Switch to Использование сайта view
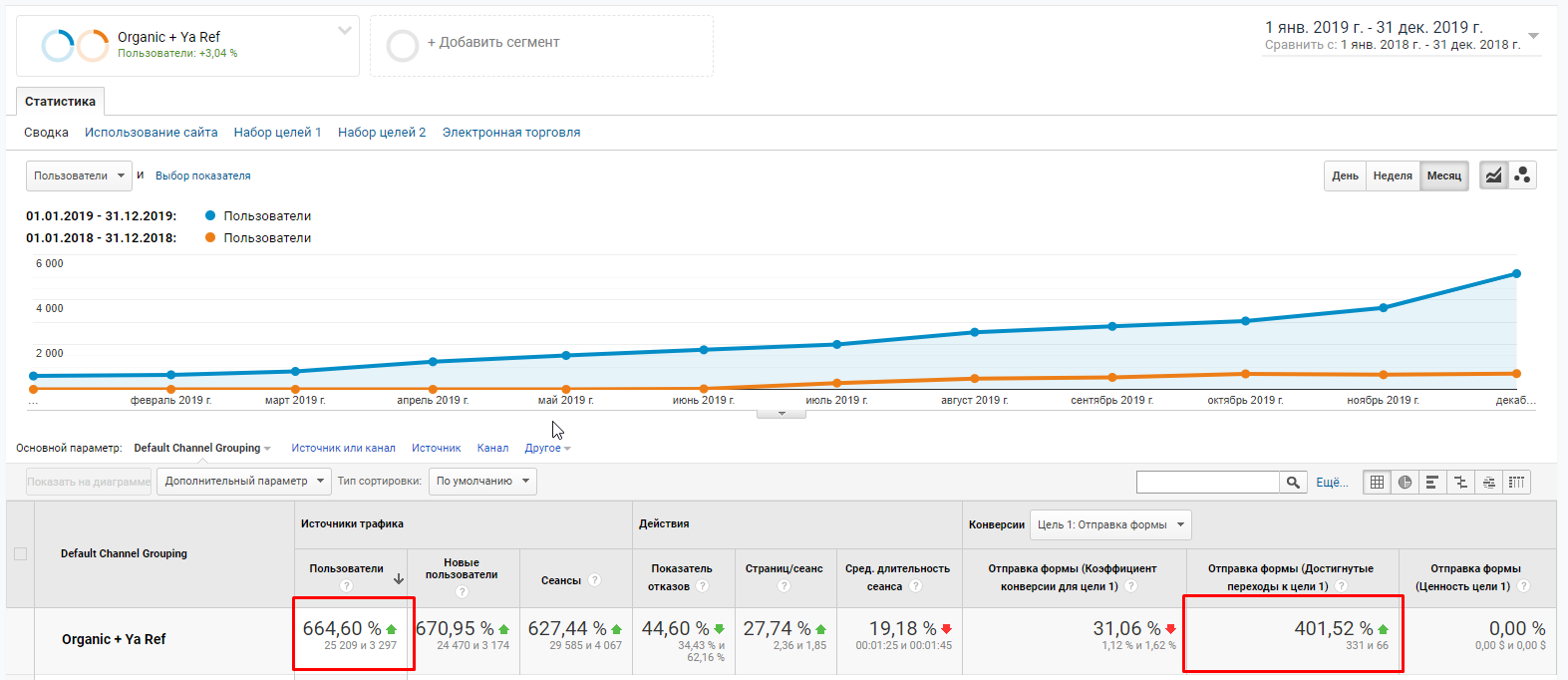 pos(151,133)
